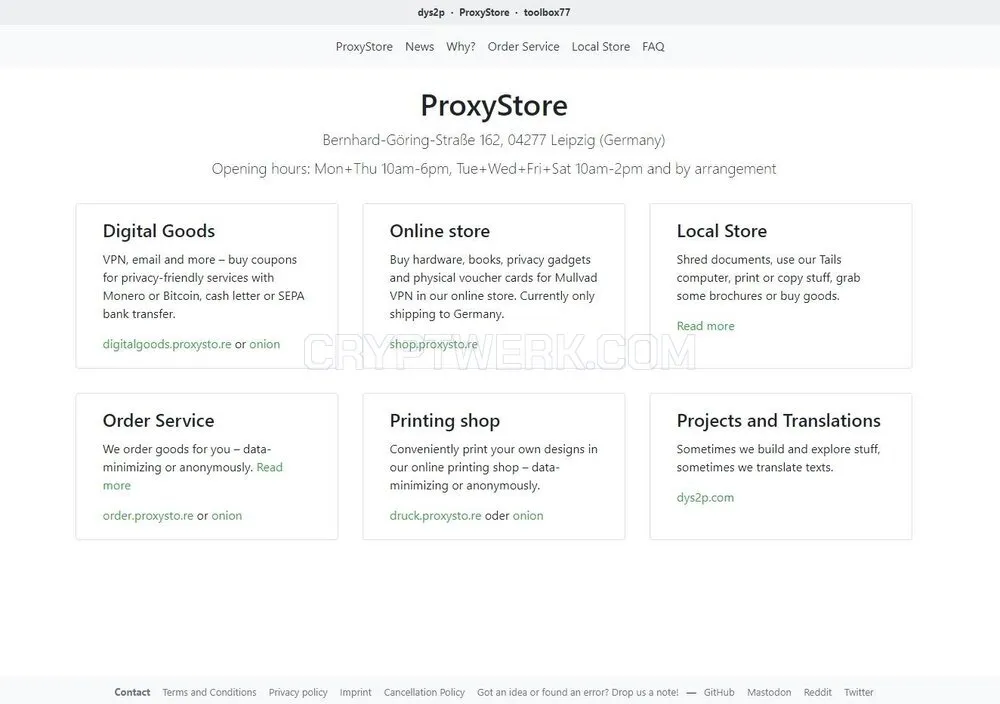Screen dimensions: 1000x704
Task: Click 'Got an idea or found an error?' link
Action: click(578, 692)
